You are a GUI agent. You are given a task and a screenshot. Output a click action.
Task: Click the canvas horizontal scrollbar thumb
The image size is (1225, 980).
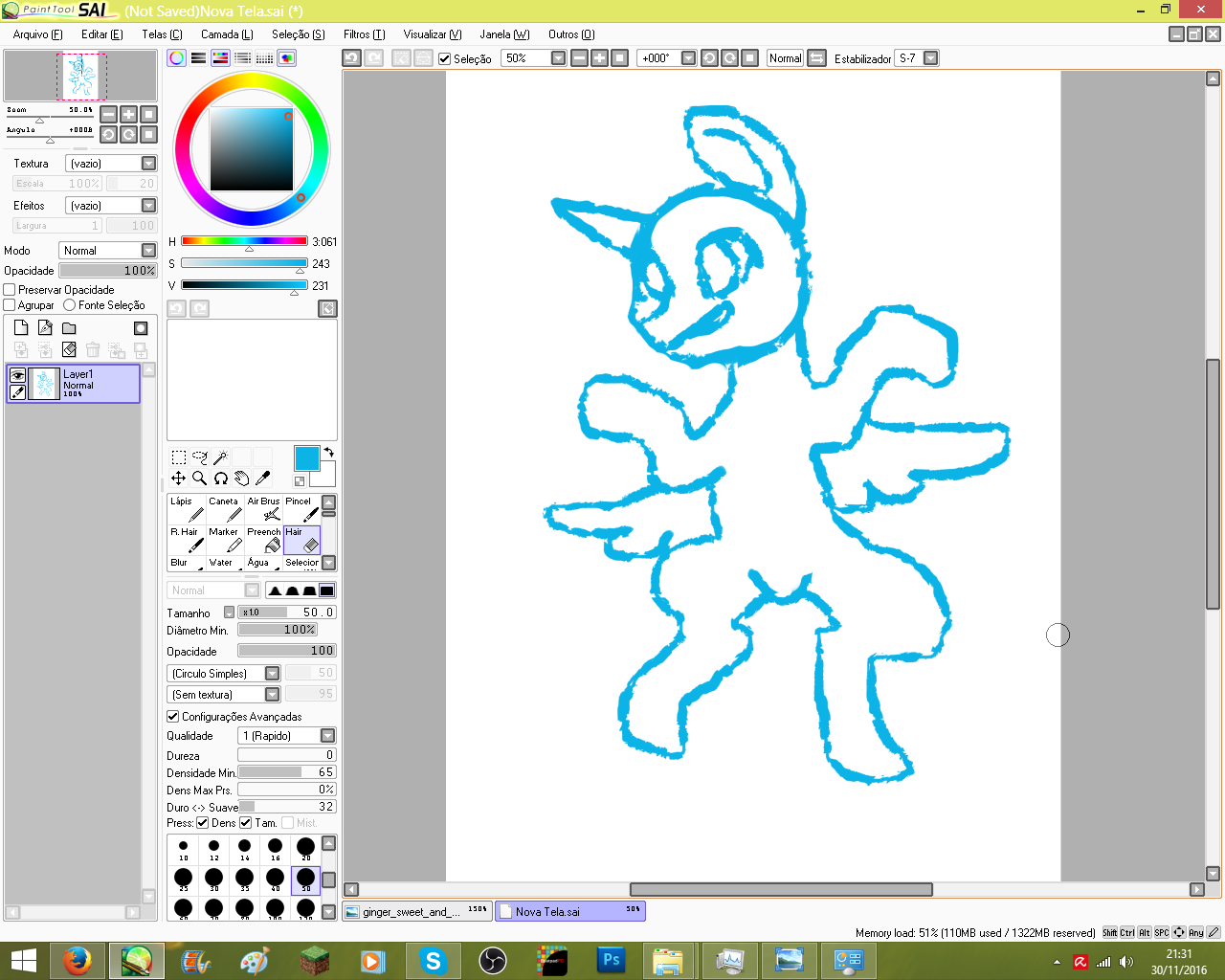coord(781,889)
